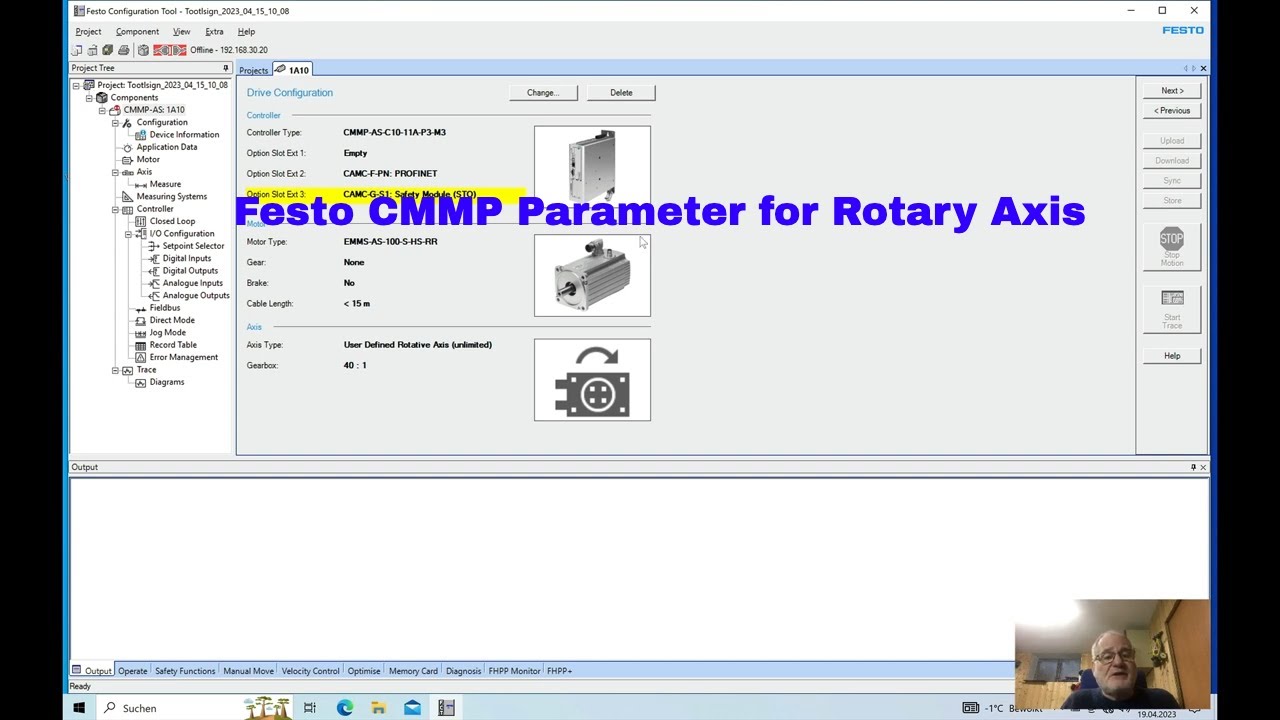Click the Next > button
The height and width of the screenshot is (720, 1280).
(1172, 91)
